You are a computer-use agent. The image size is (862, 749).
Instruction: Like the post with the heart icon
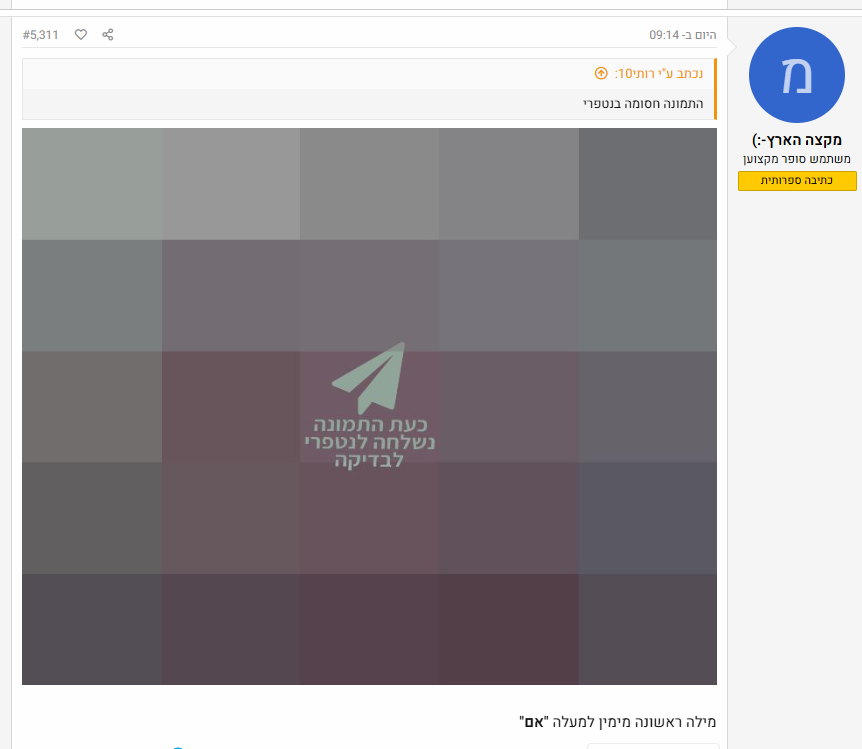(x=81, y=35)
